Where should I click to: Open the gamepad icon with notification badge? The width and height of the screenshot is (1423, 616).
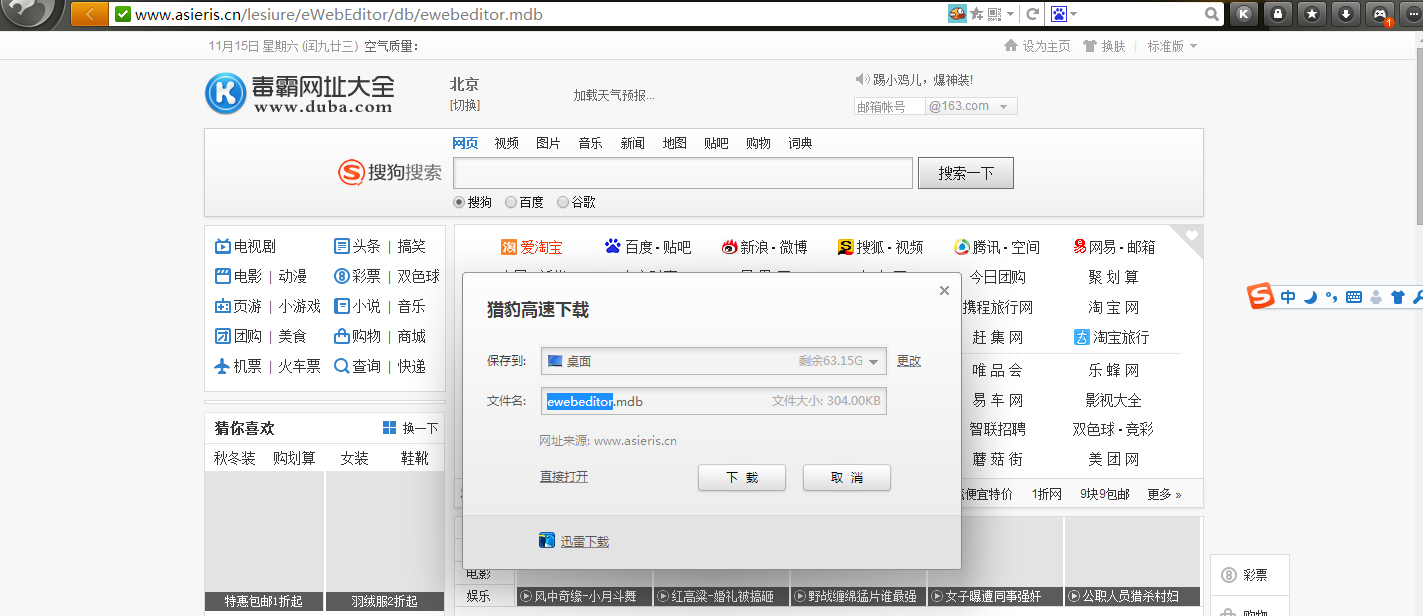pyautogui.click(x=1381, y=14)
